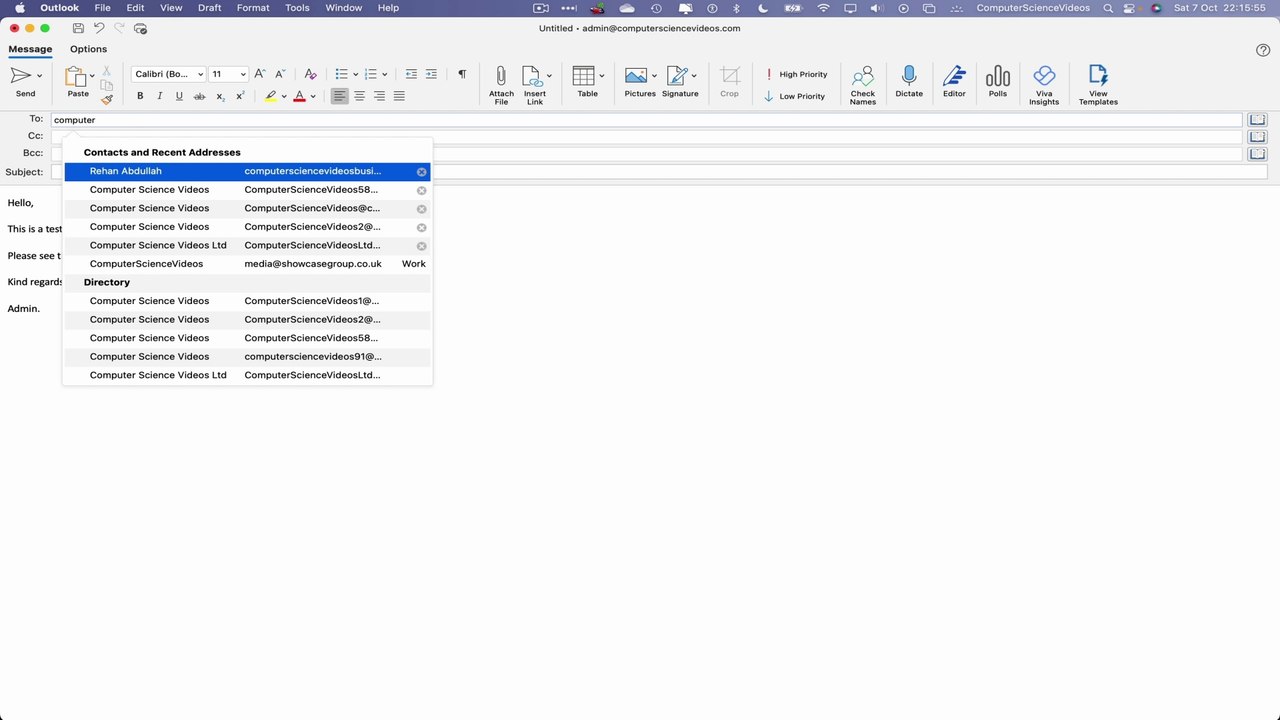Viewport: 1280px width, 720px height.
Task: Toggle Subscript formatting
Action: coord(221,96)
